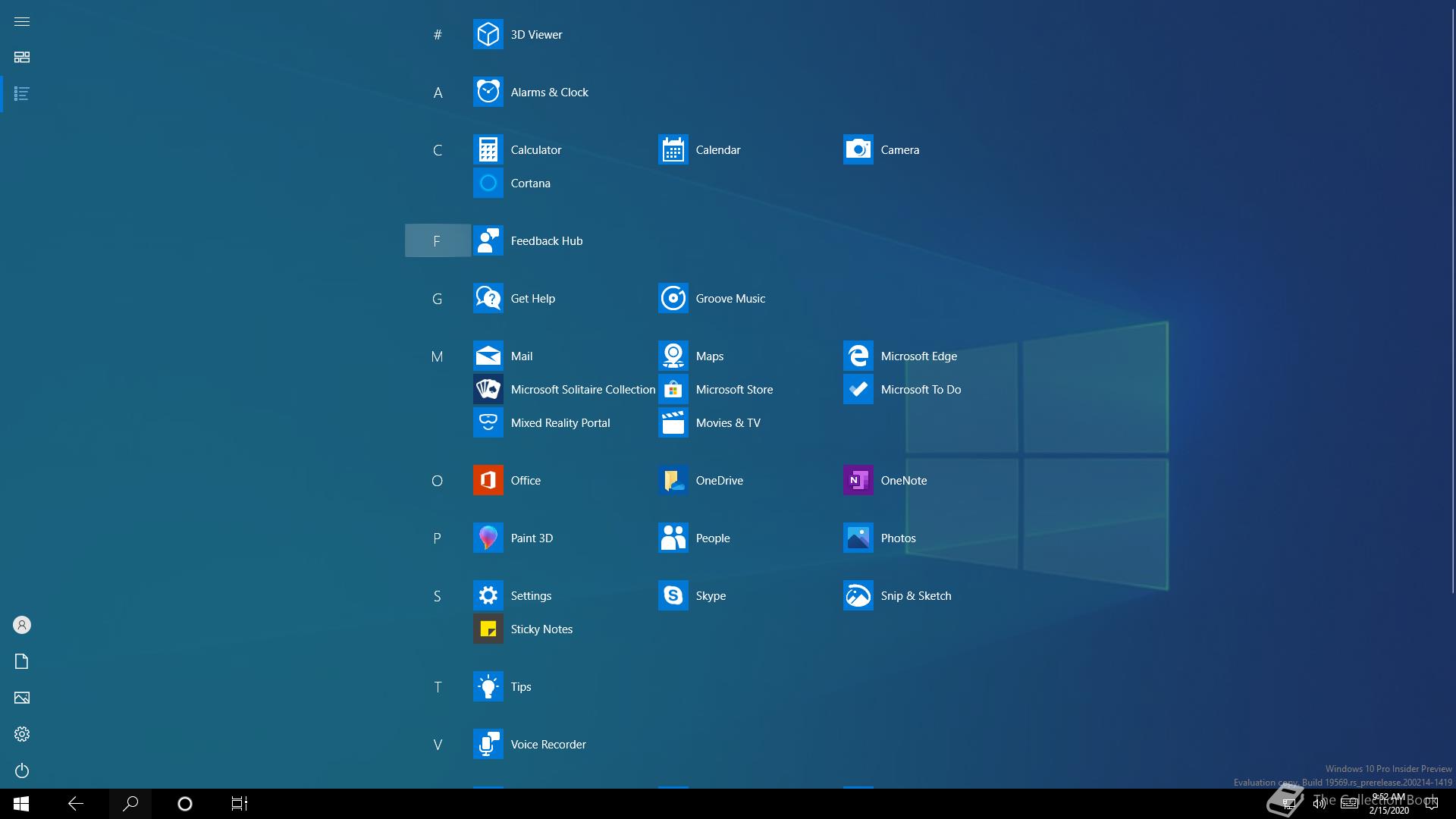The image size is (1456, 819).
Task: Open Microsoft To Do icon
Action: coord(858,389)
